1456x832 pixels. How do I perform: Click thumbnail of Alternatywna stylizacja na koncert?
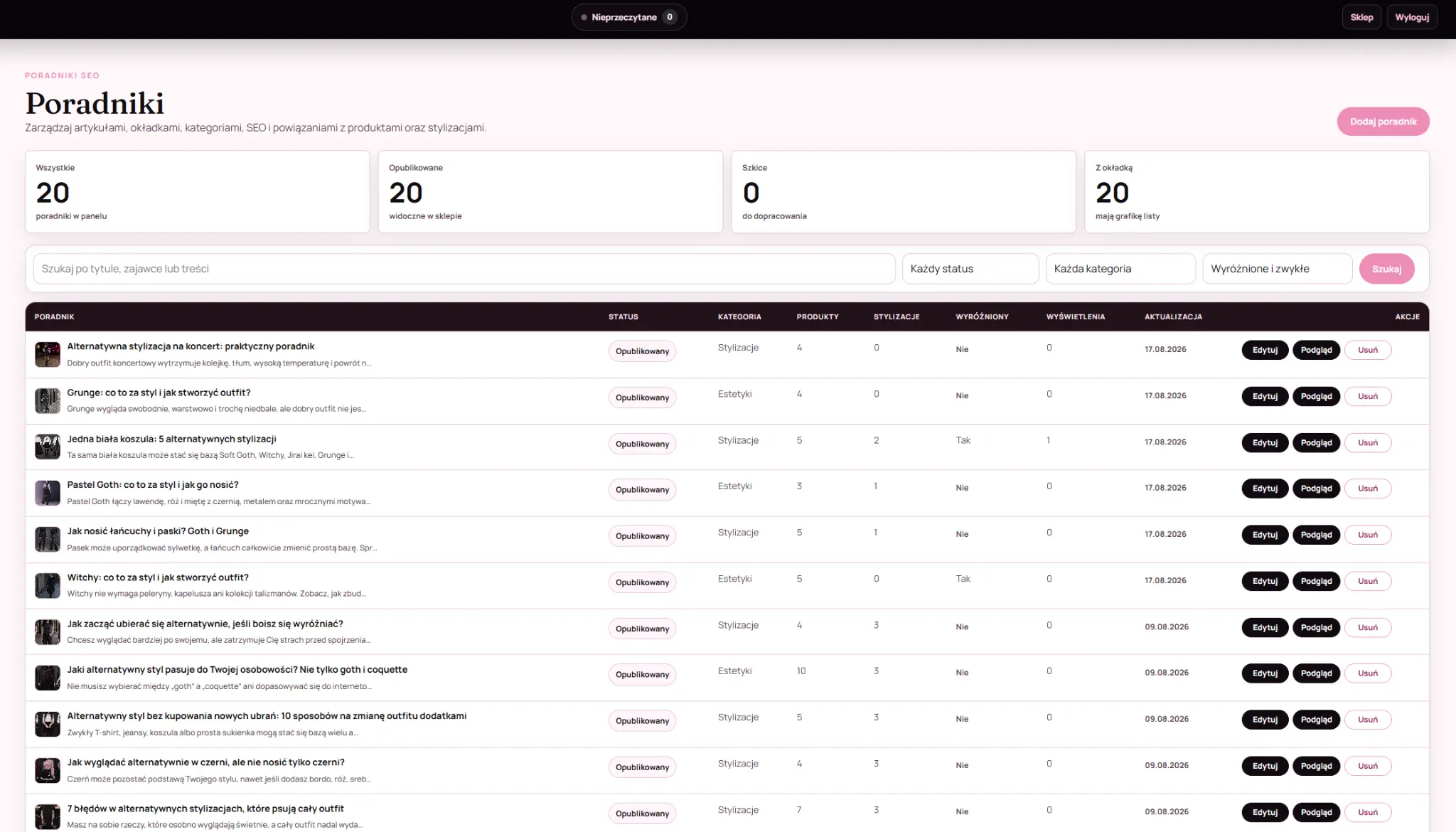[x=48, y=354]
